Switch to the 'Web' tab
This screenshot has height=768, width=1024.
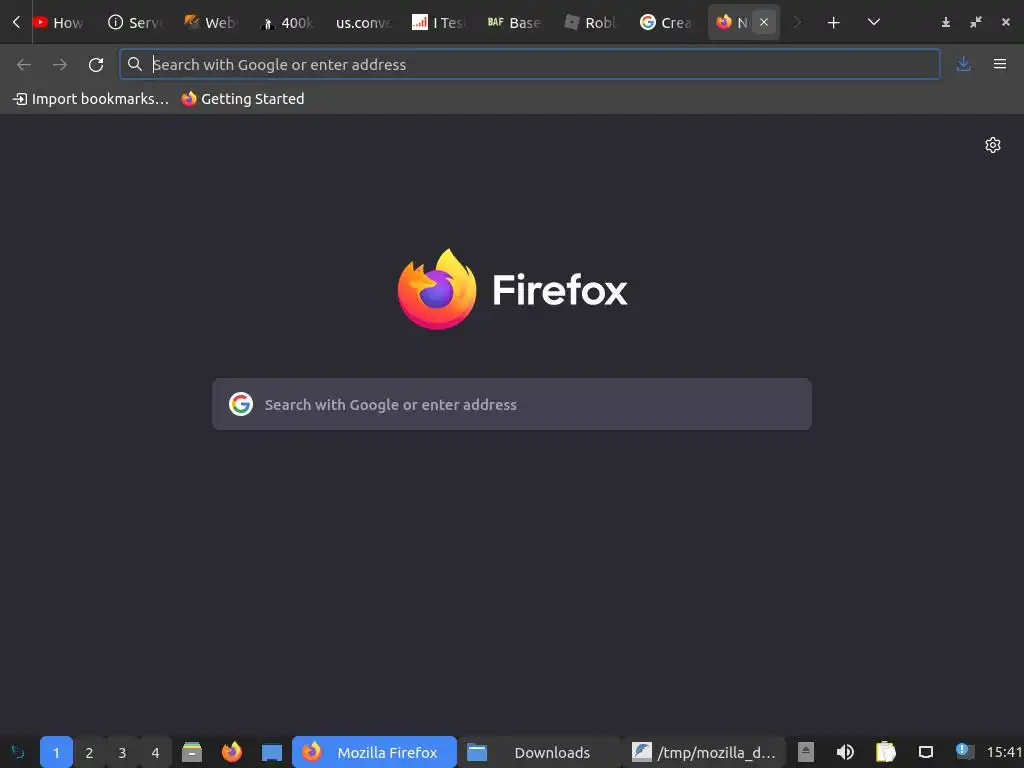[210, 22]
